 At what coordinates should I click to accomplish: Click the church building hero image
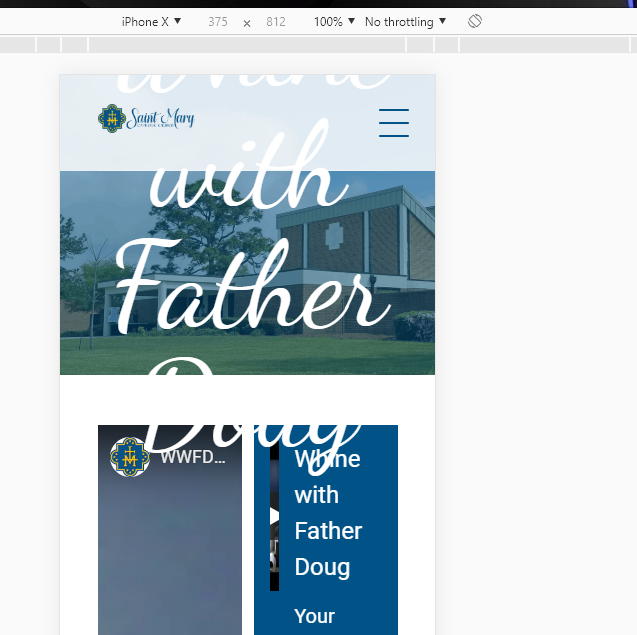pos(247,273)
